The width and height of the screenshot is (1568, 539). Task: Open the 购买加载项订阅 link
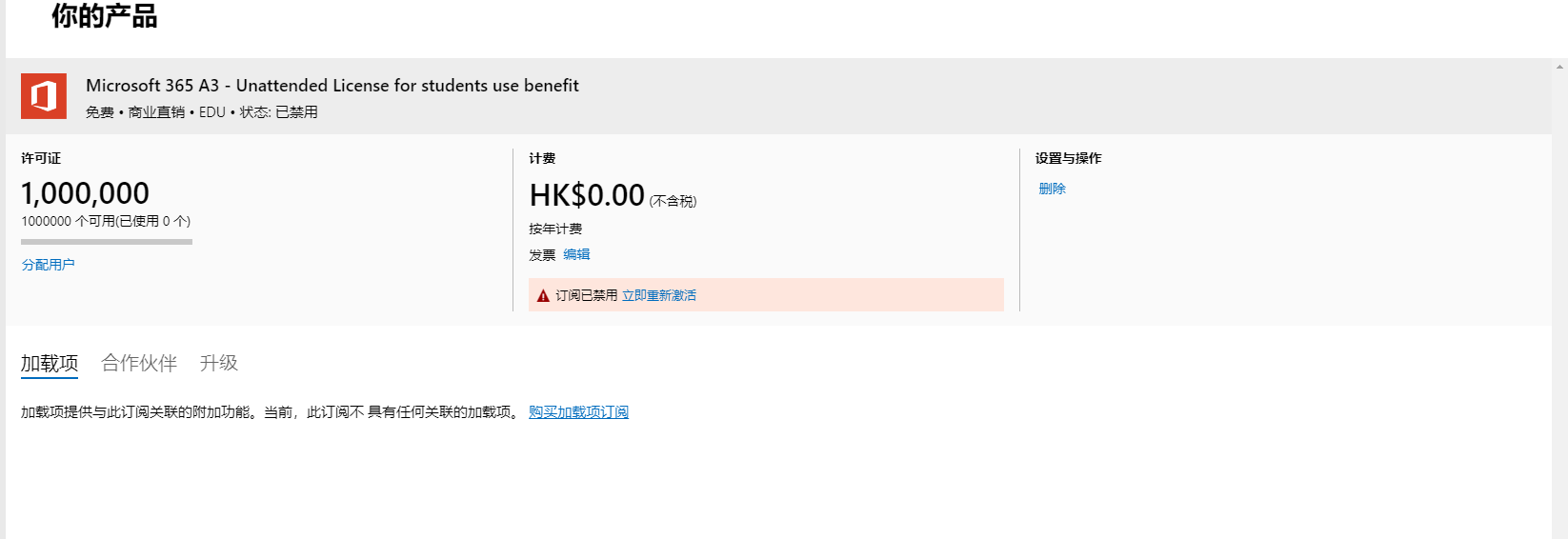(578, 411)
